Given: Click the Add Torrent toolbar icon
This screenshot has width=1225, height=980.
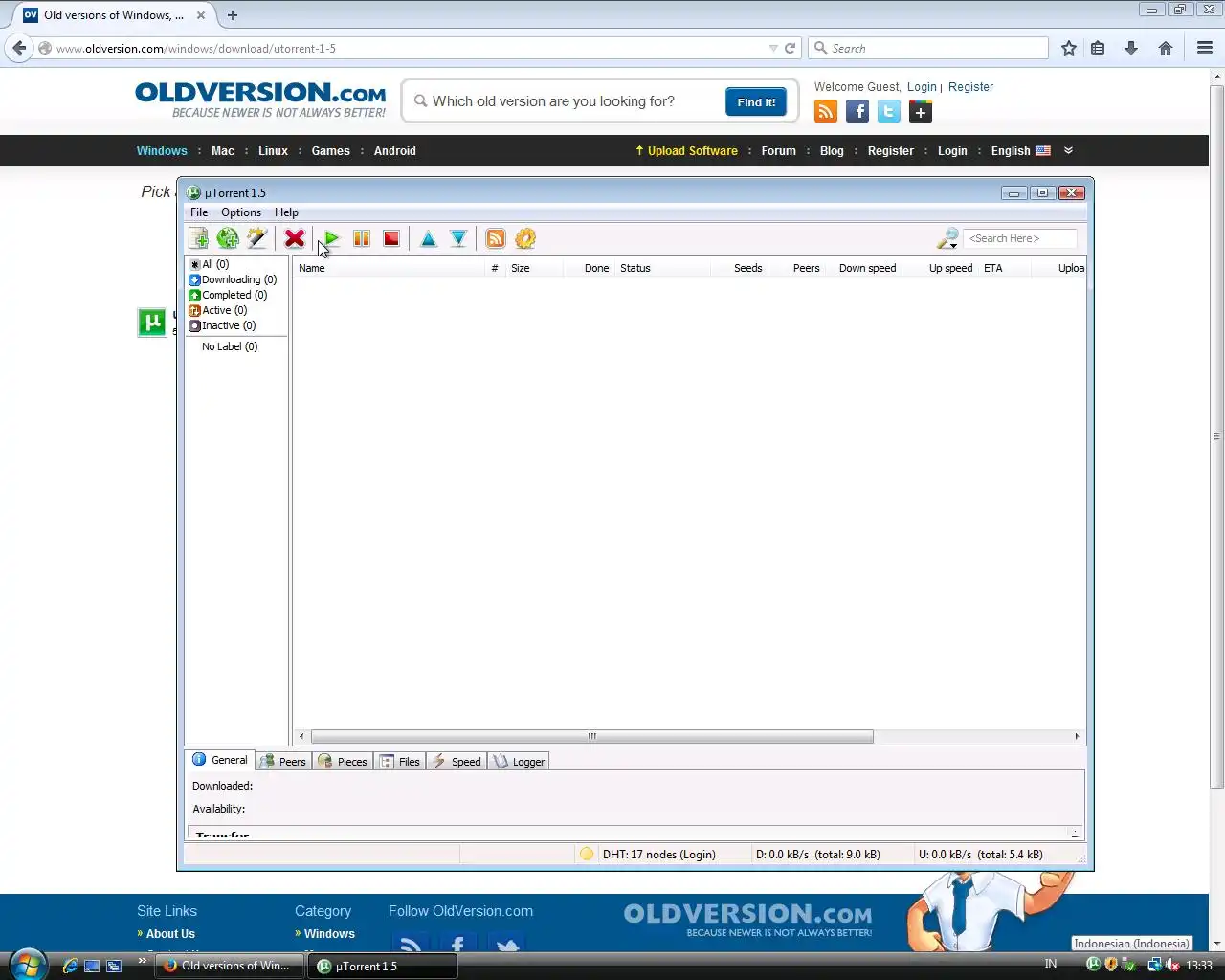Looking at the screenshot, I should (199, 238).
